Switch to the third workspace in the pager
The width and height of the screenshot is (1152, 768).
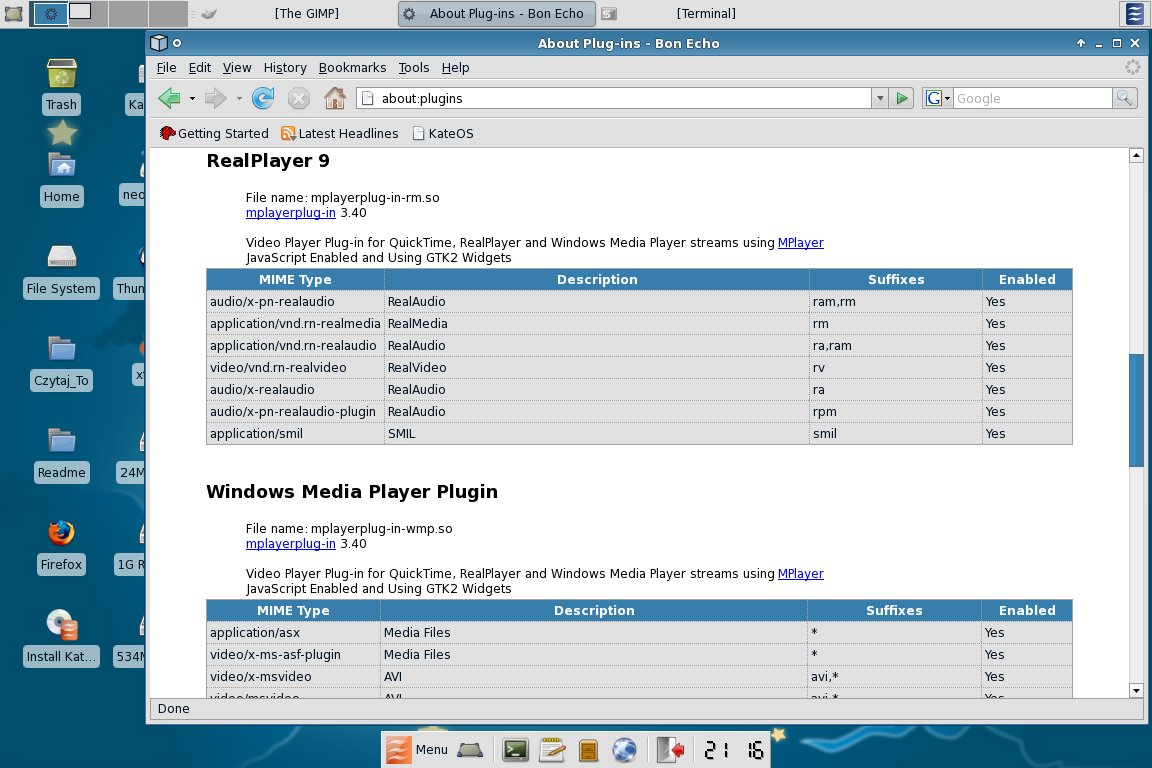(x=128, y=13)
